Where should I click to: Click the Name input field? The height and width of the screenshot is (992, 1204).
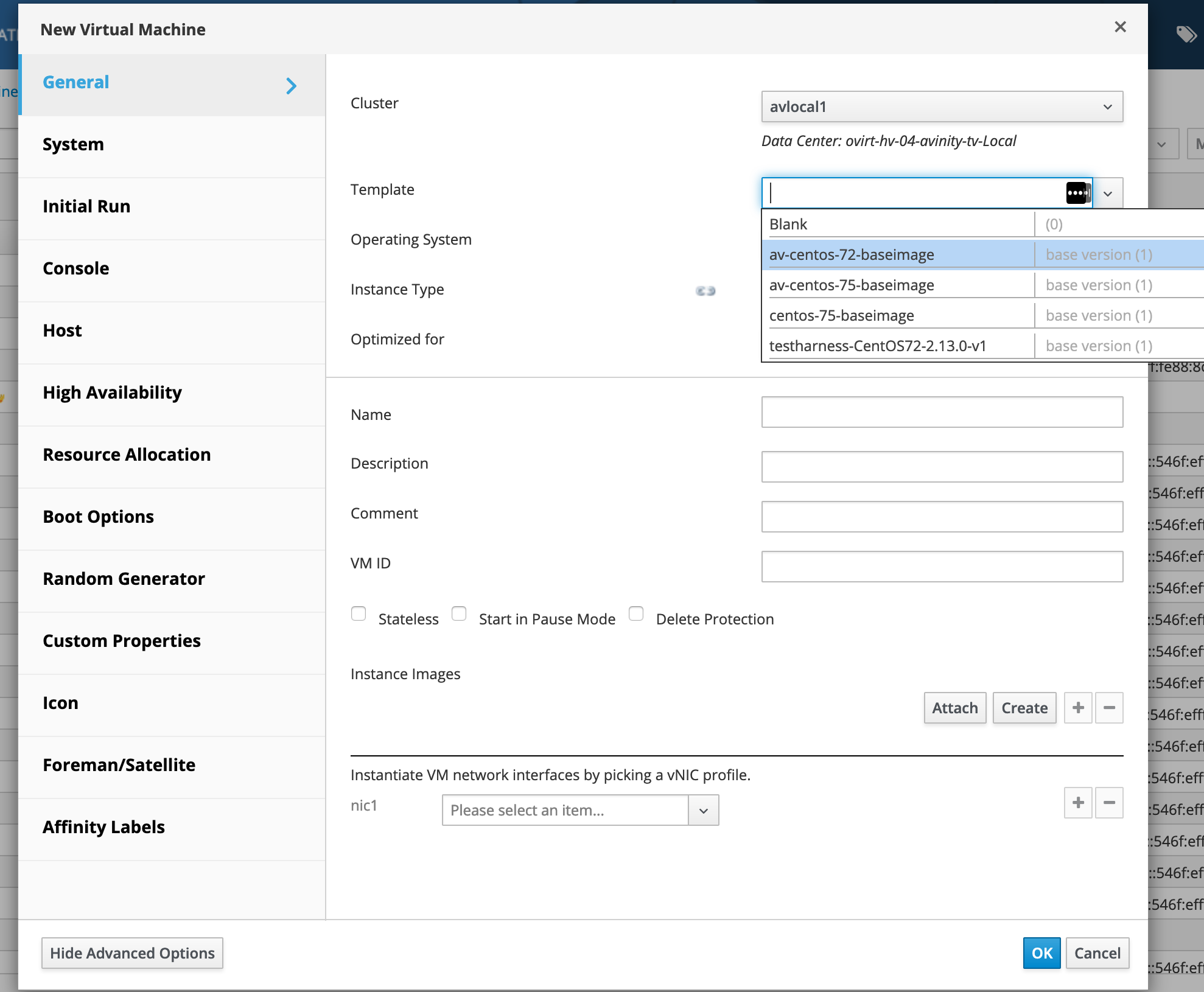942,413
